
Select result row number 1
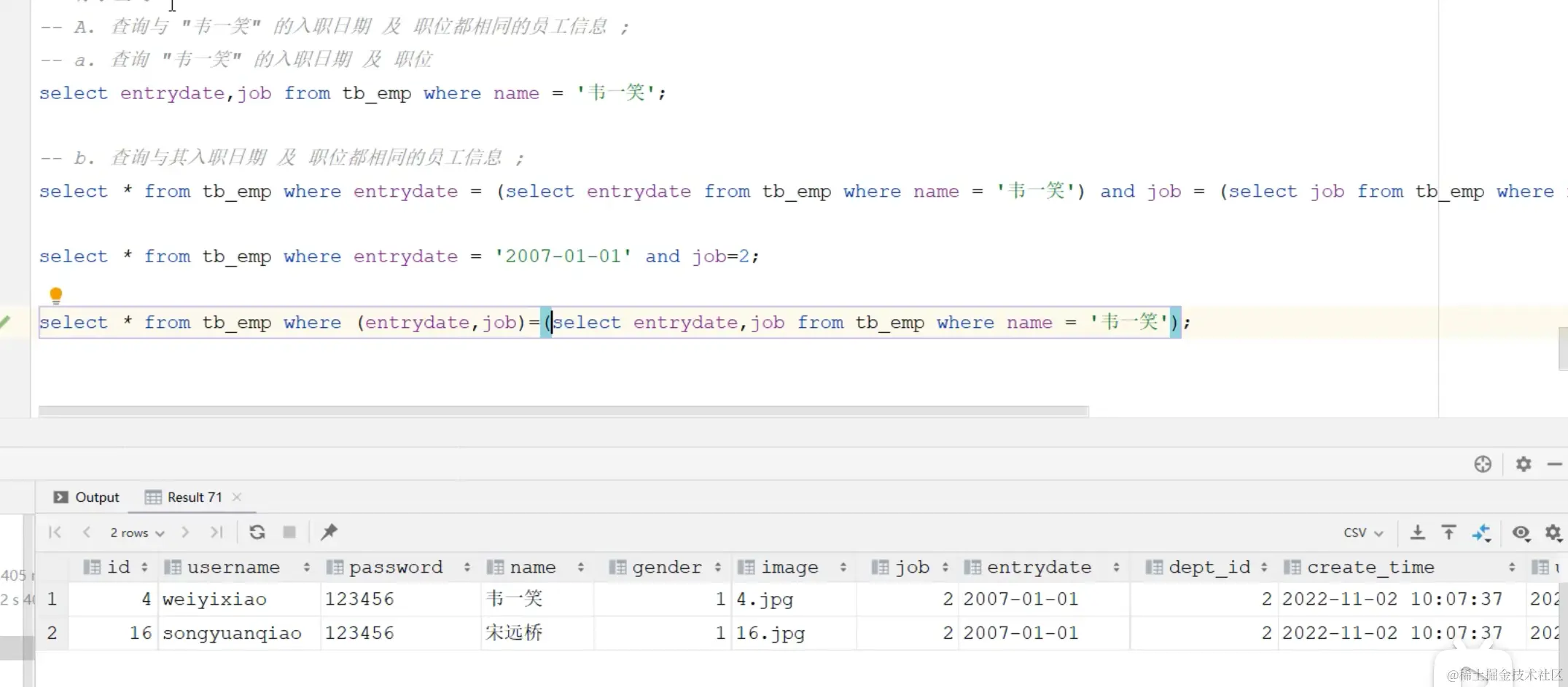[52, 599]
